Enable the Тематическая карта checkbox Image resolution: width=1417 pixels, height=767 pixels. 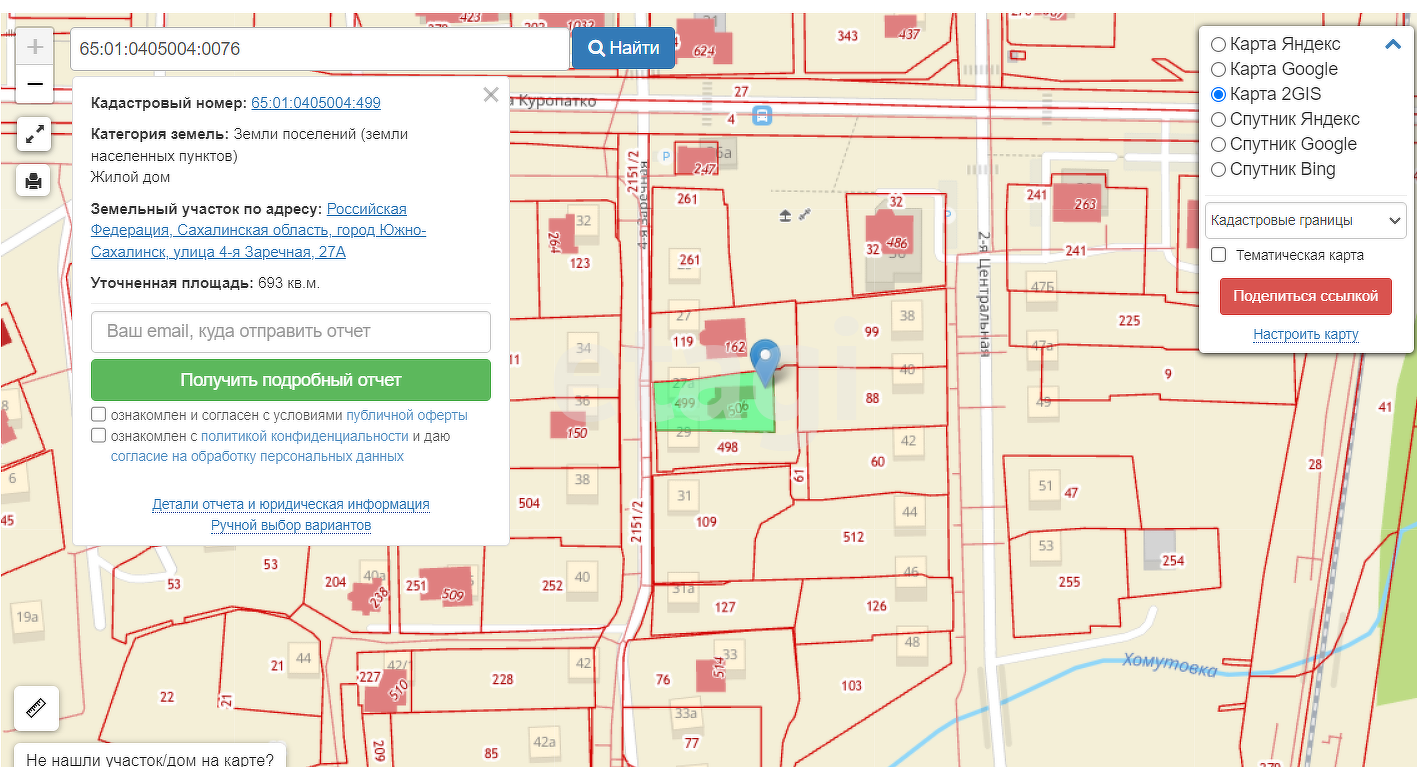click(1219, 255)
